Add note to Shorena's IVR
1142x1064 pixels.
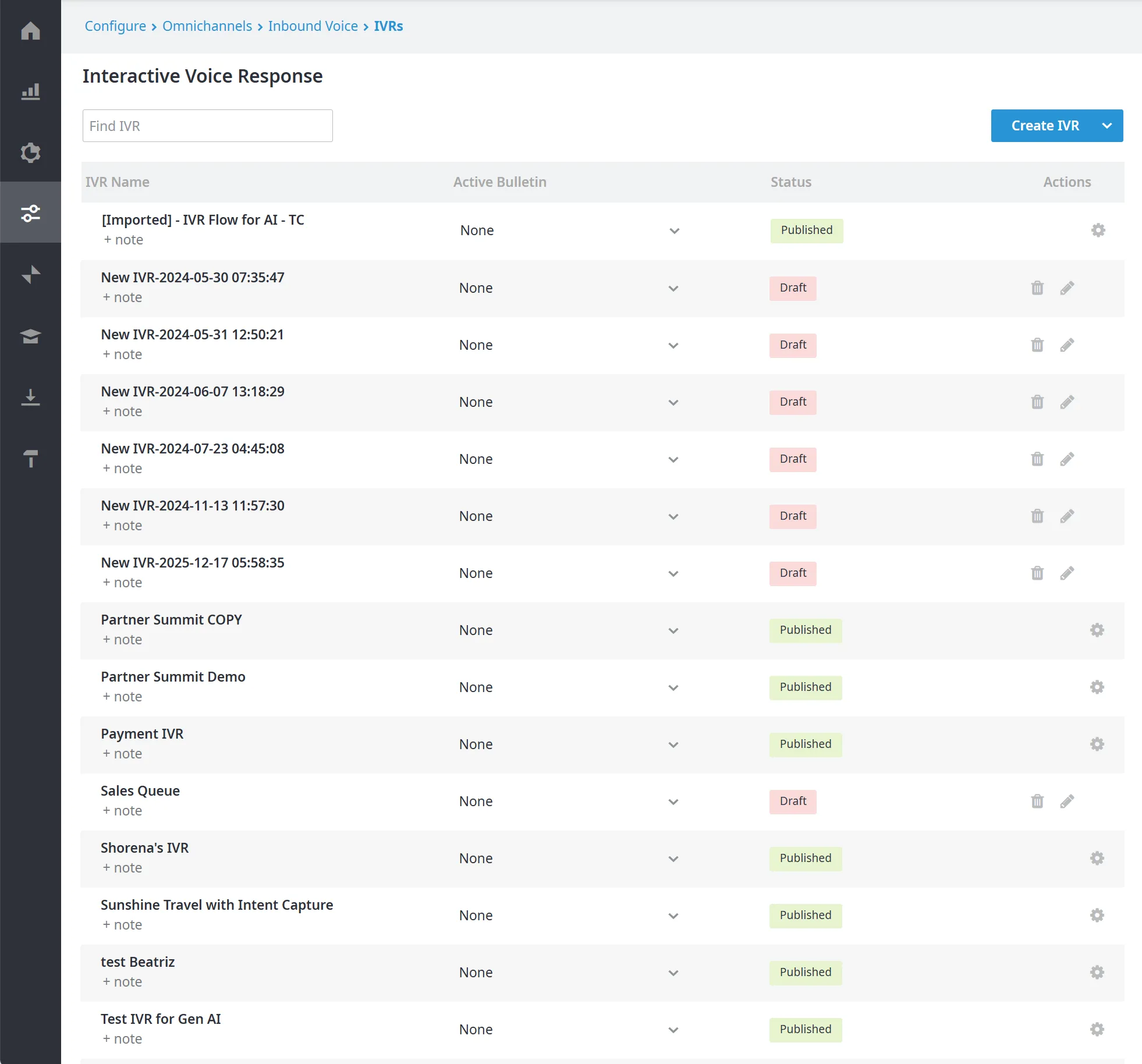click(x=122, y=868)
